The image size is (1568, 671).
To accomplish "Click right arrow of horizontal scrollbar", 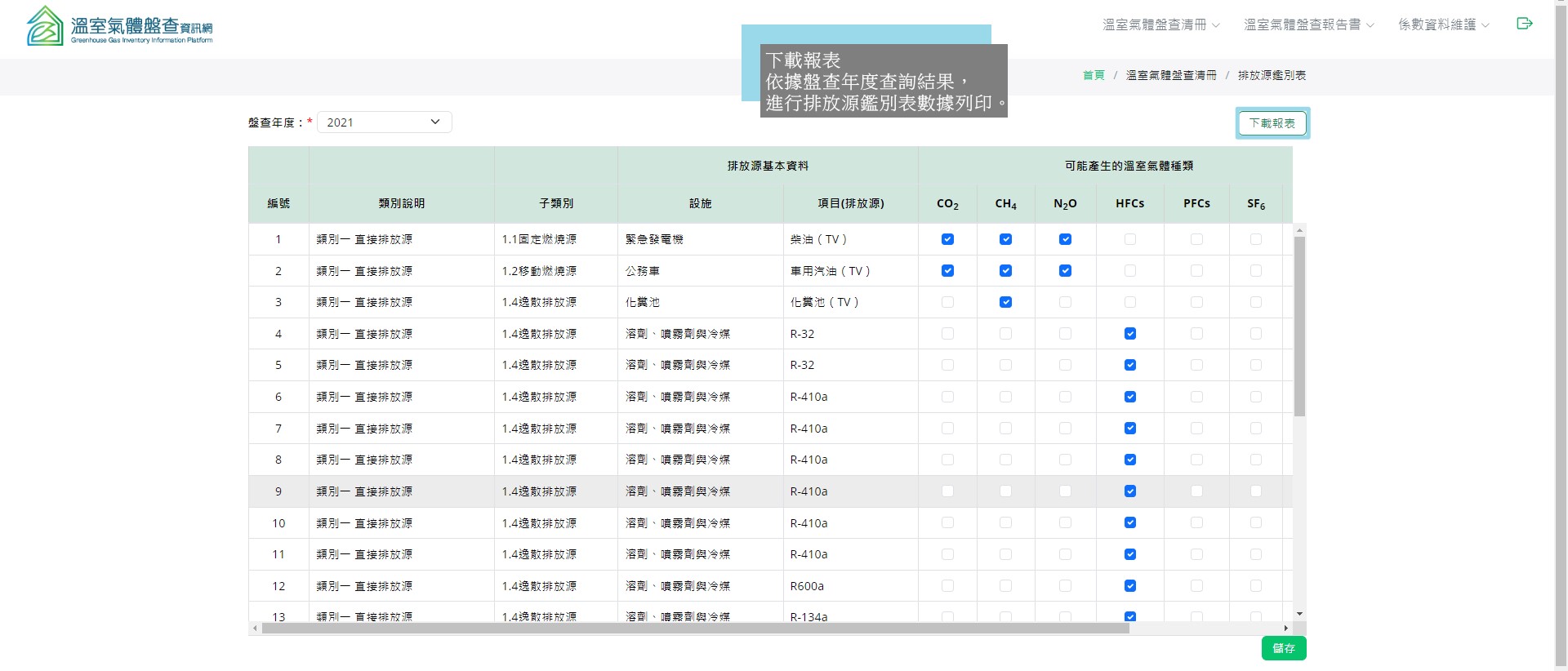I will [x=1286, y=629].
